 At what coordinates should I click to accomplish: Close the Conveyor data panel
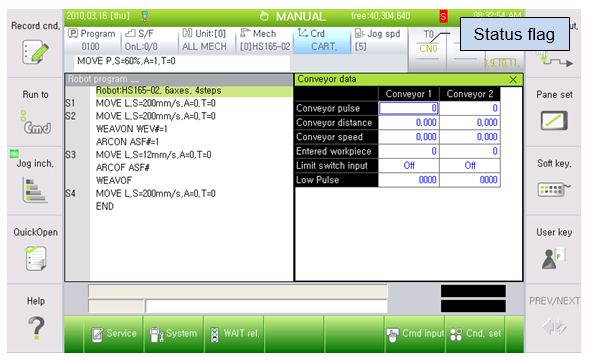(513, 80)
